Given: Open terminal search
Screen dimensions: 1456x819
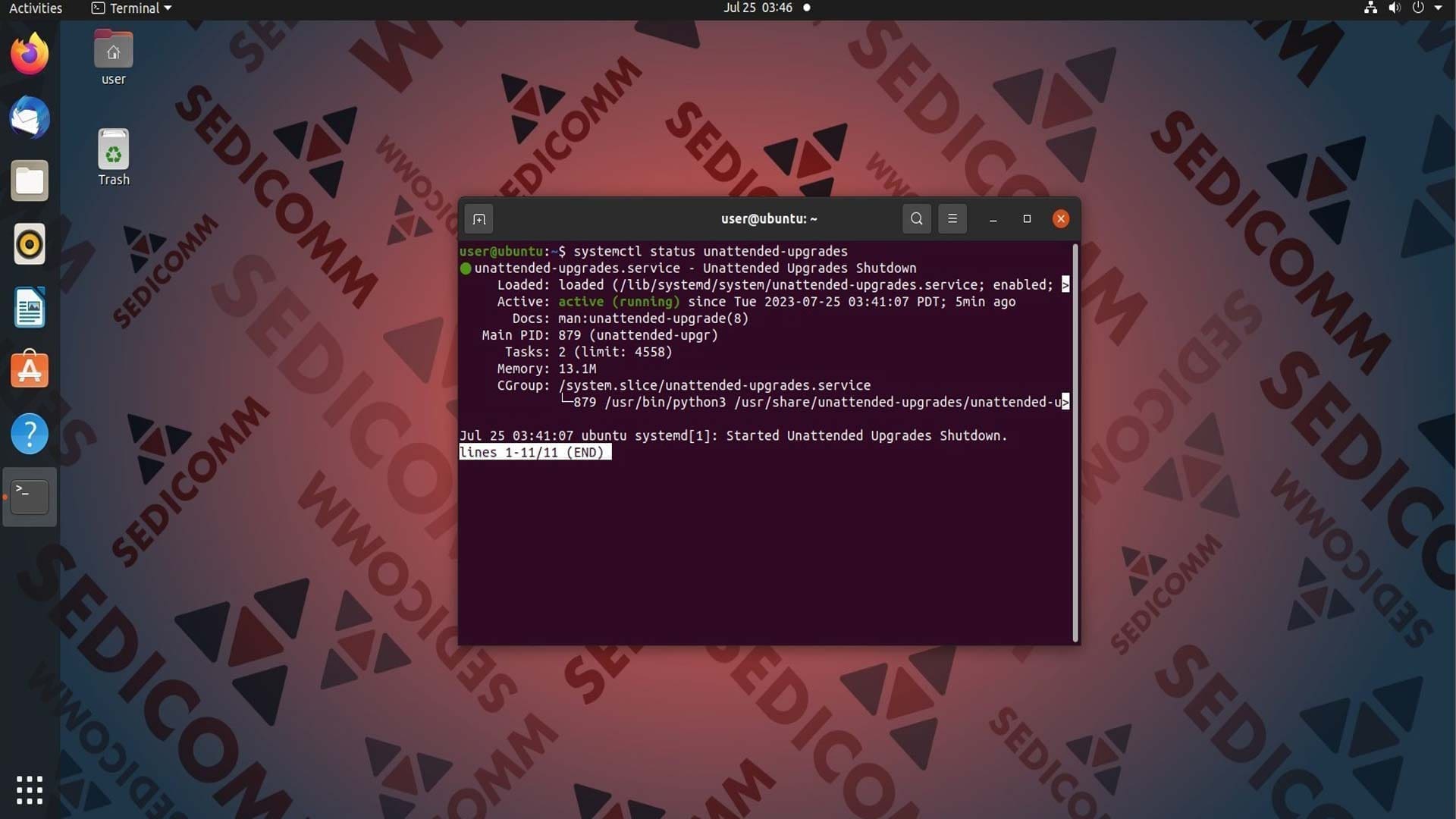Looking at the screenshot, I should pyautogui.click(x=916, y=219).
